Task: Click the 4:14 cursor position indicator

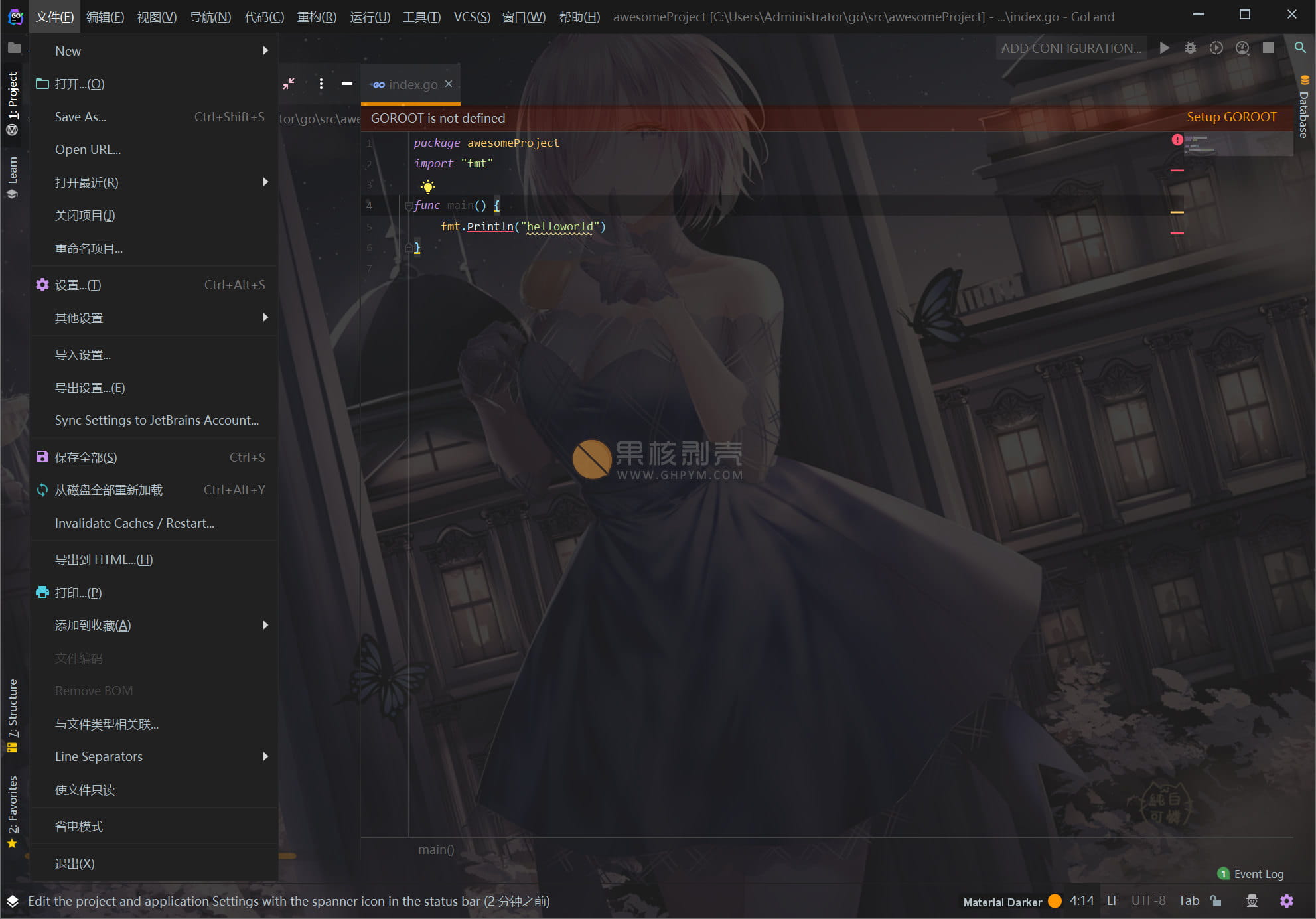Action: click(x=1082, y=901)
